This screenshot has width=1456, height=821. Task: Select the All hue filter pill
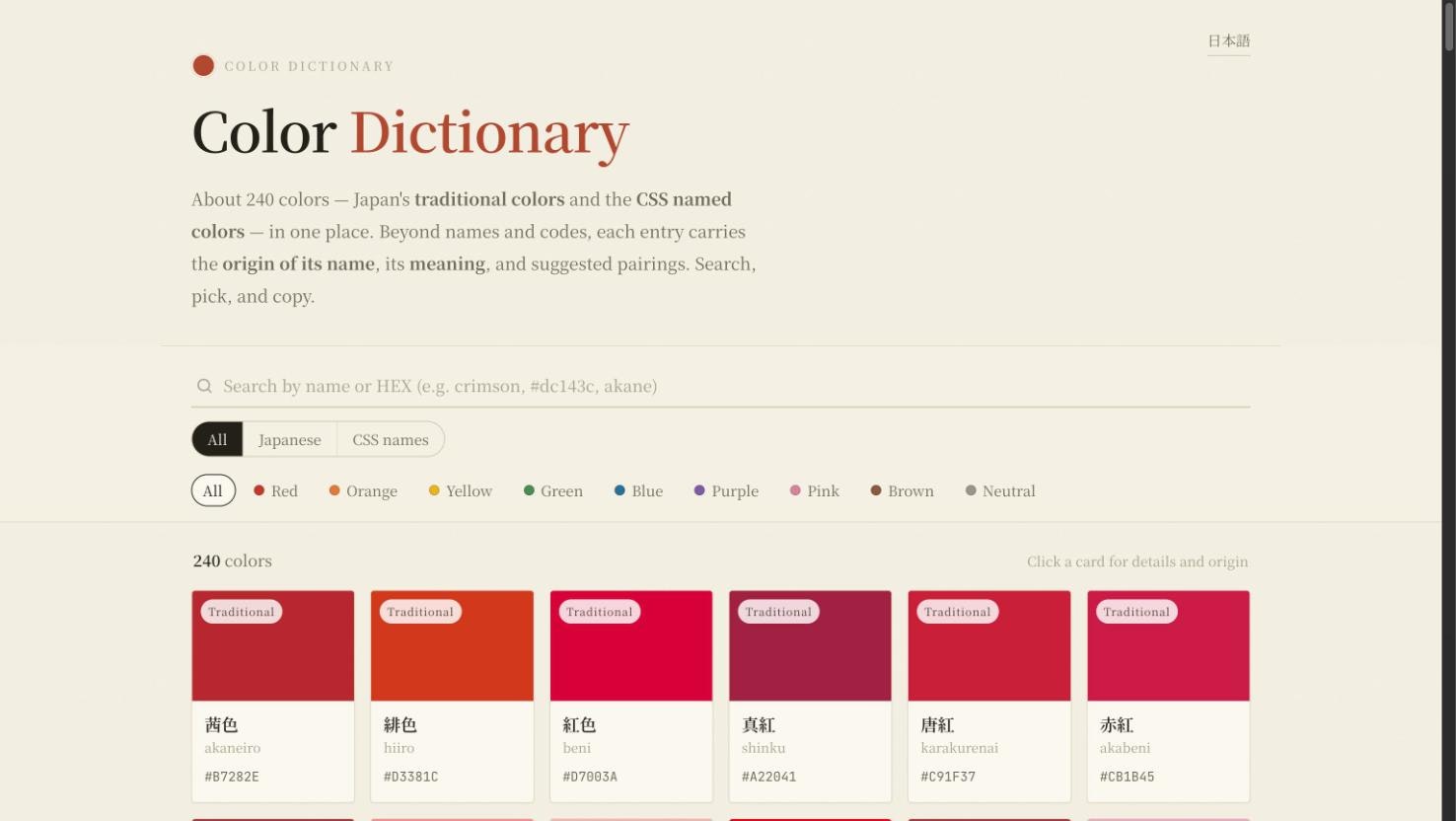[x=213, y=491]
